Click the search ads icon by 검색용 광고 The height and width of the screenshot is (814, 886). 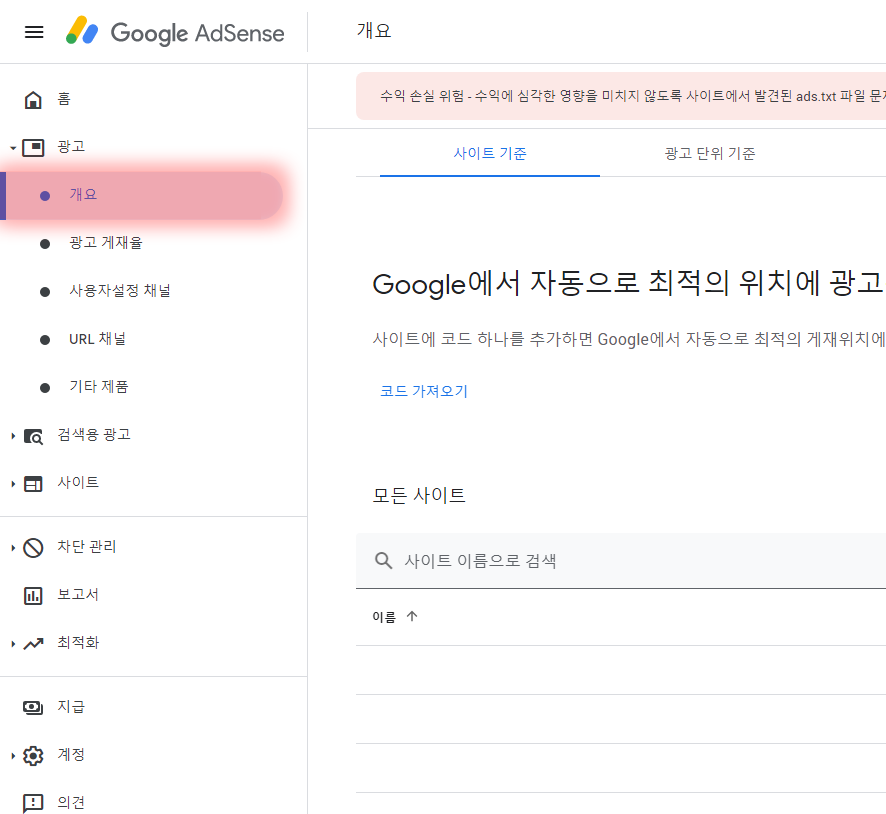tap(33, 436)
